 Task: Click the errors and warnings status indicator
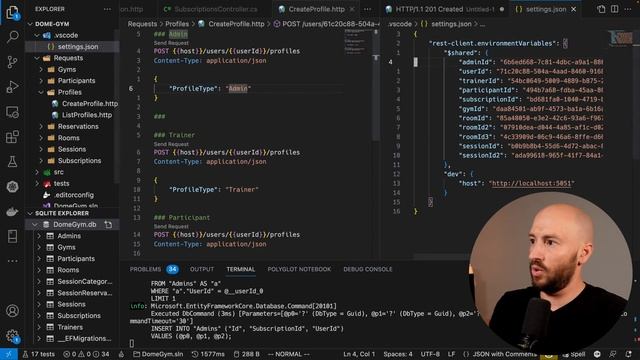click(x=86, y=354)
